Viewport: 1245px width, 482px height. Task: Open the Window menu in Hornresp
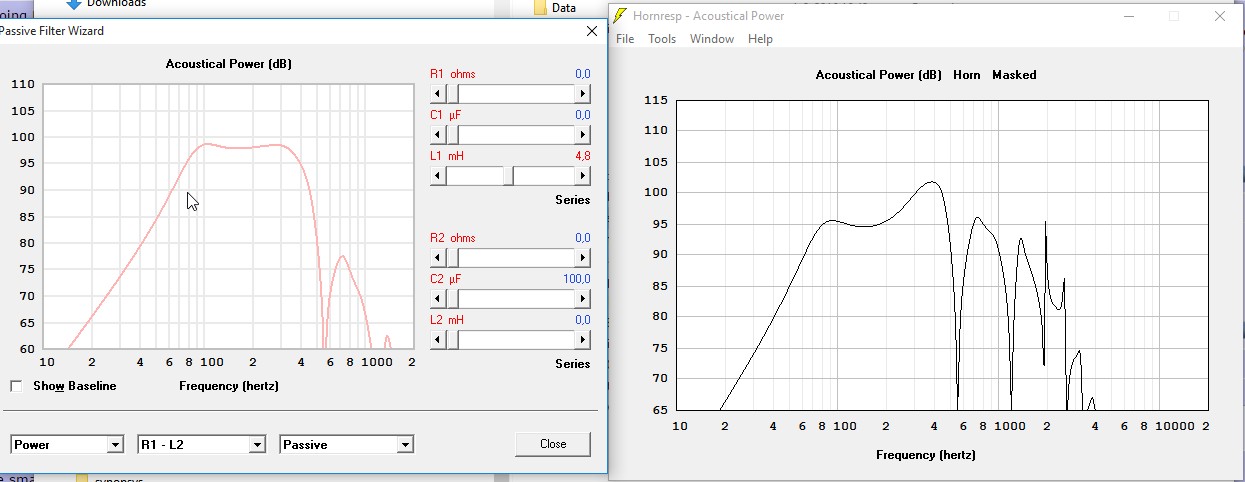[712, 39]
